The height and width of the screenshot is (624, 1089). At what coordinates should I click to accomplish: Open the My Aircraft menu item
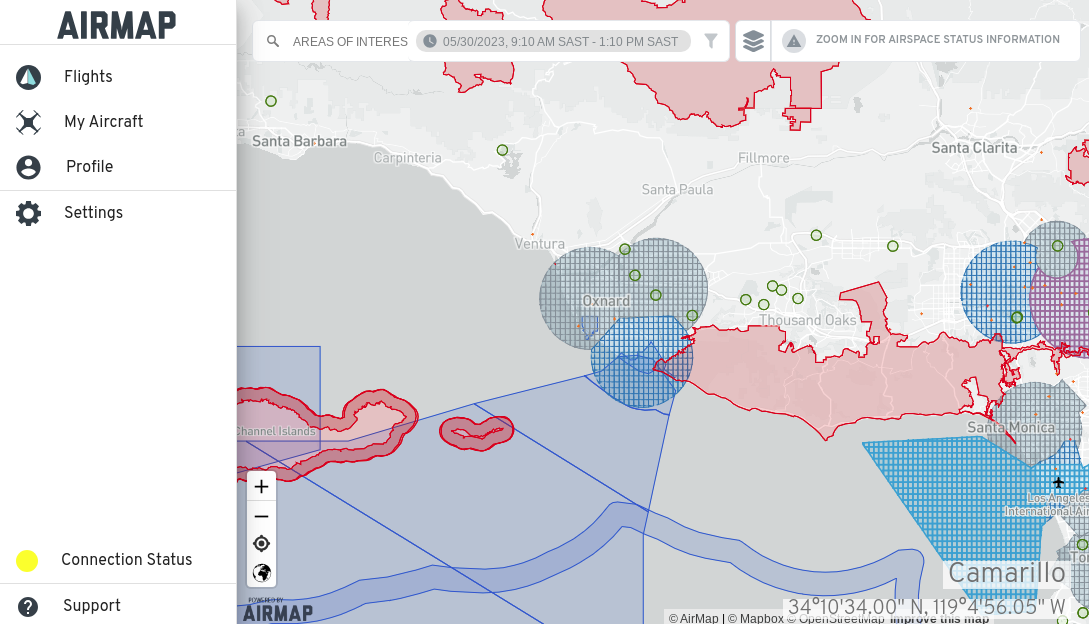tap(103, 122)
